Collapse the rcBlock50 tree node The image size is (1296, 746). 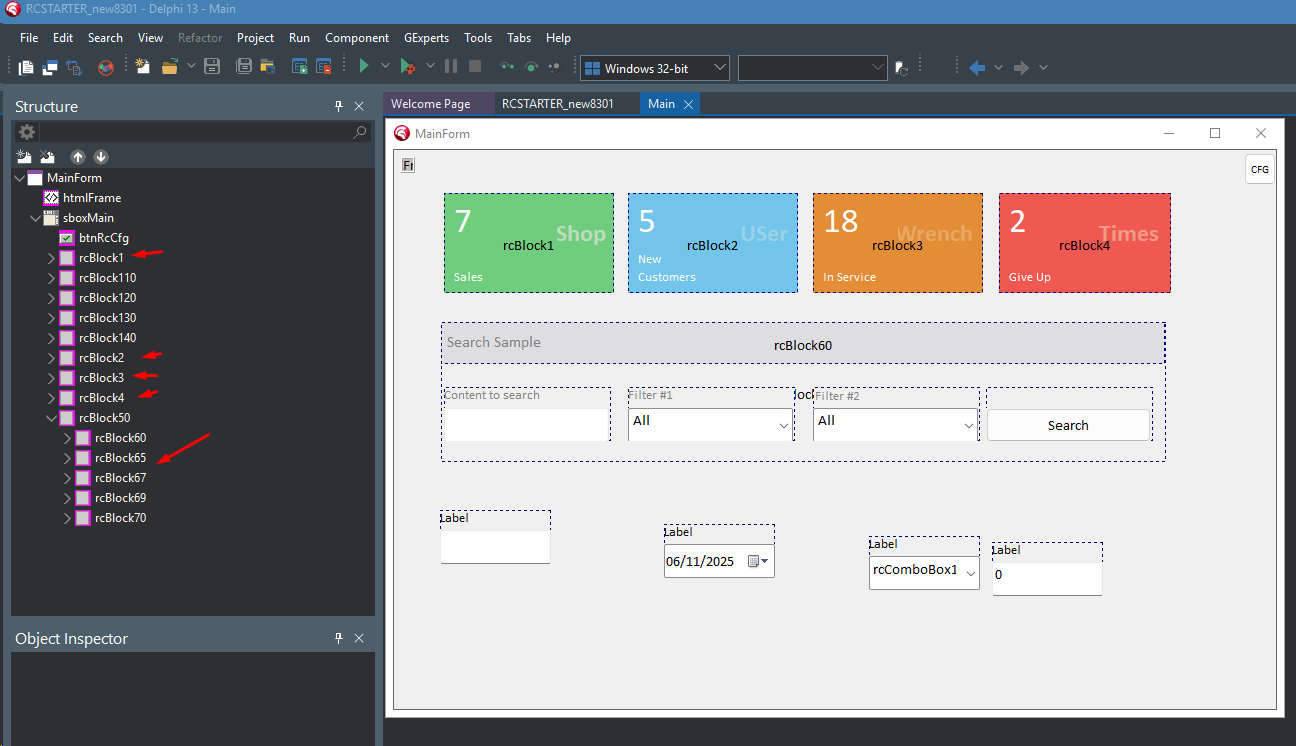[x=52, y=418]
